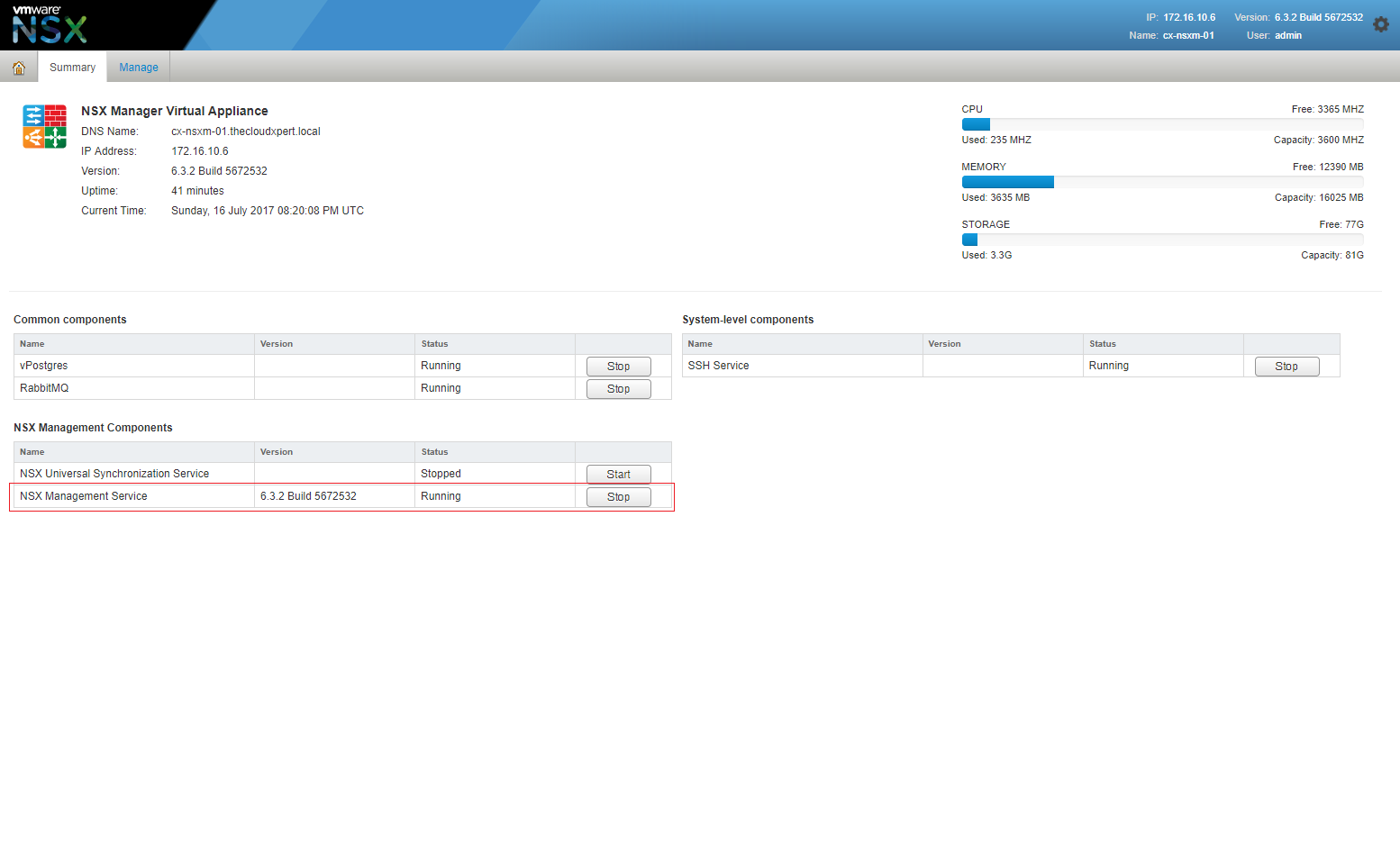Image resolution: width=1400 pixels, height=852 pixels.
Task: Select the DNS name cx-nsxm-01.thecloudxpert.local
Action: coord(246,131)
